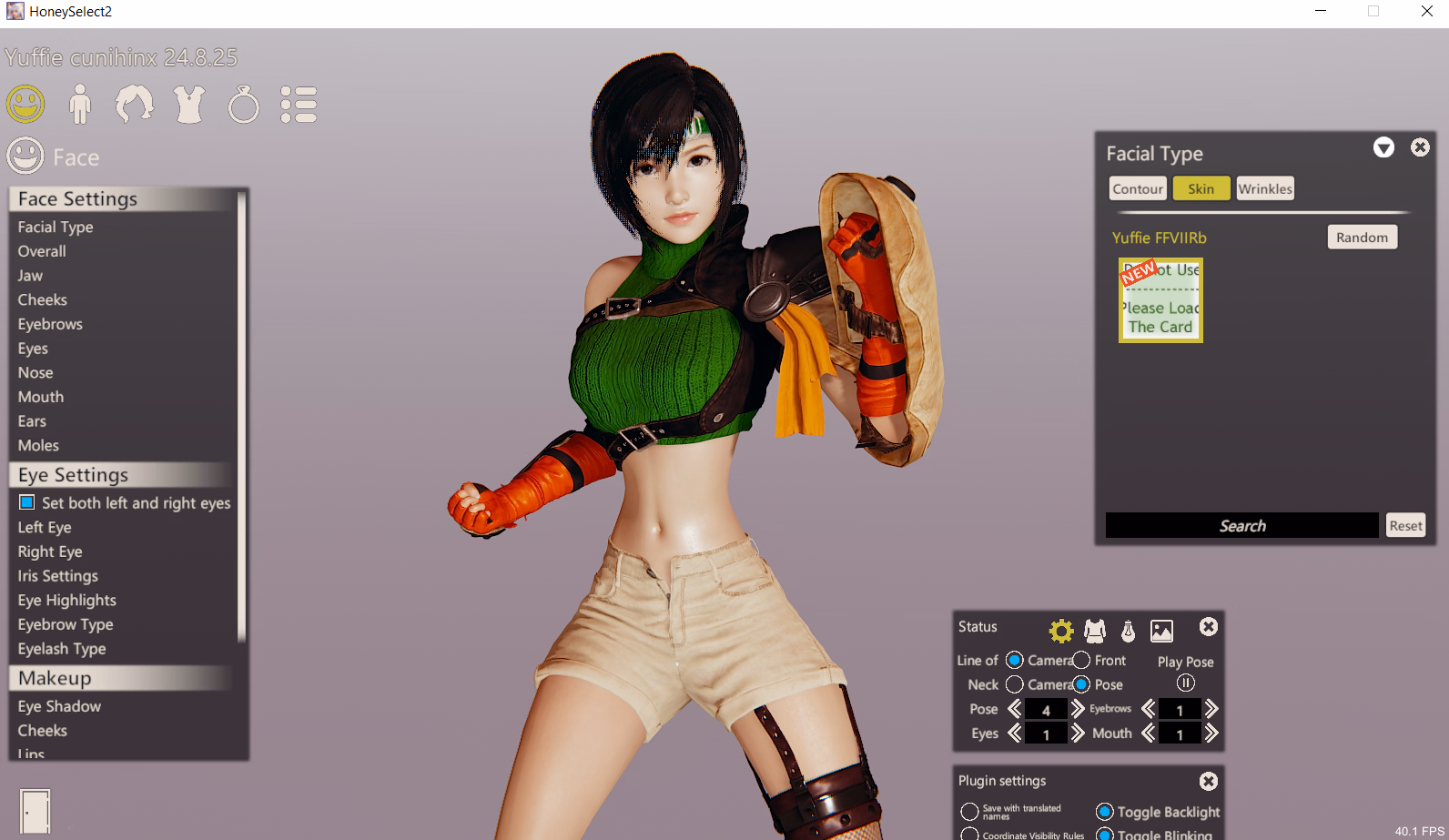
Task: Click the Reset button beside Search
Action: pos(1405,525)
